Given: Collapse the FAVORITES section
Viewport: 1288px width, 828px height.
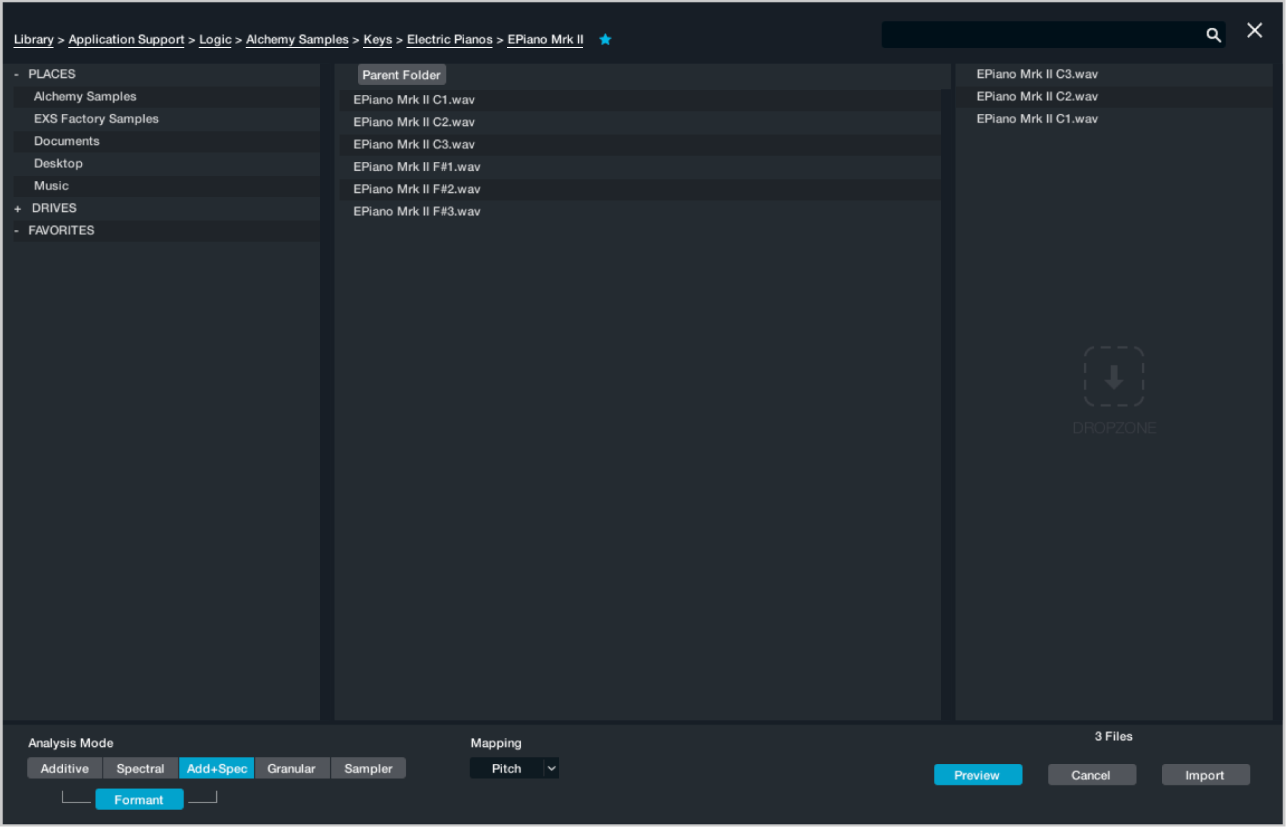Looking at the screenshot, I should point(15,230).
